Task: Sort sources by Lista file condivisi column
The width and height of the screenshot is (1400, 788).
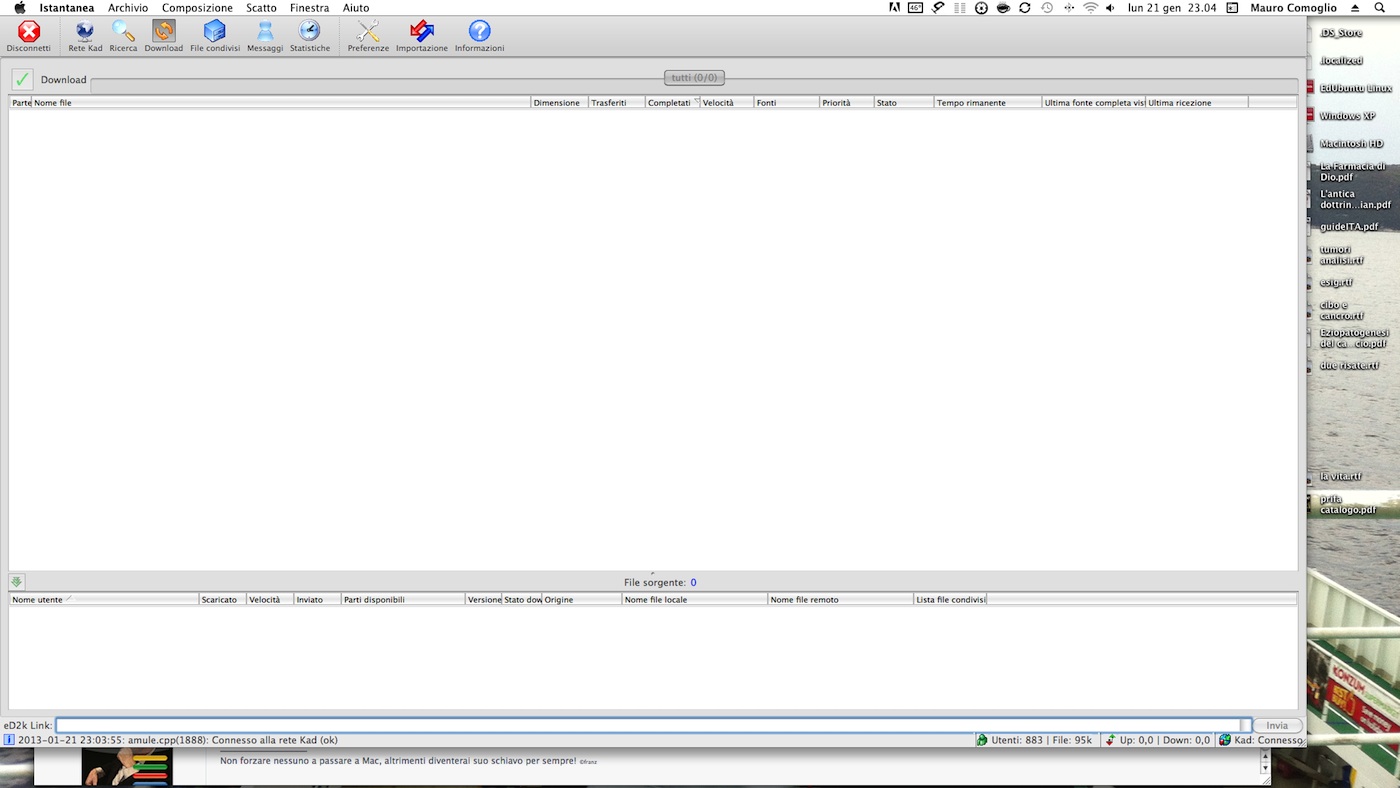Action: point(950,600)
